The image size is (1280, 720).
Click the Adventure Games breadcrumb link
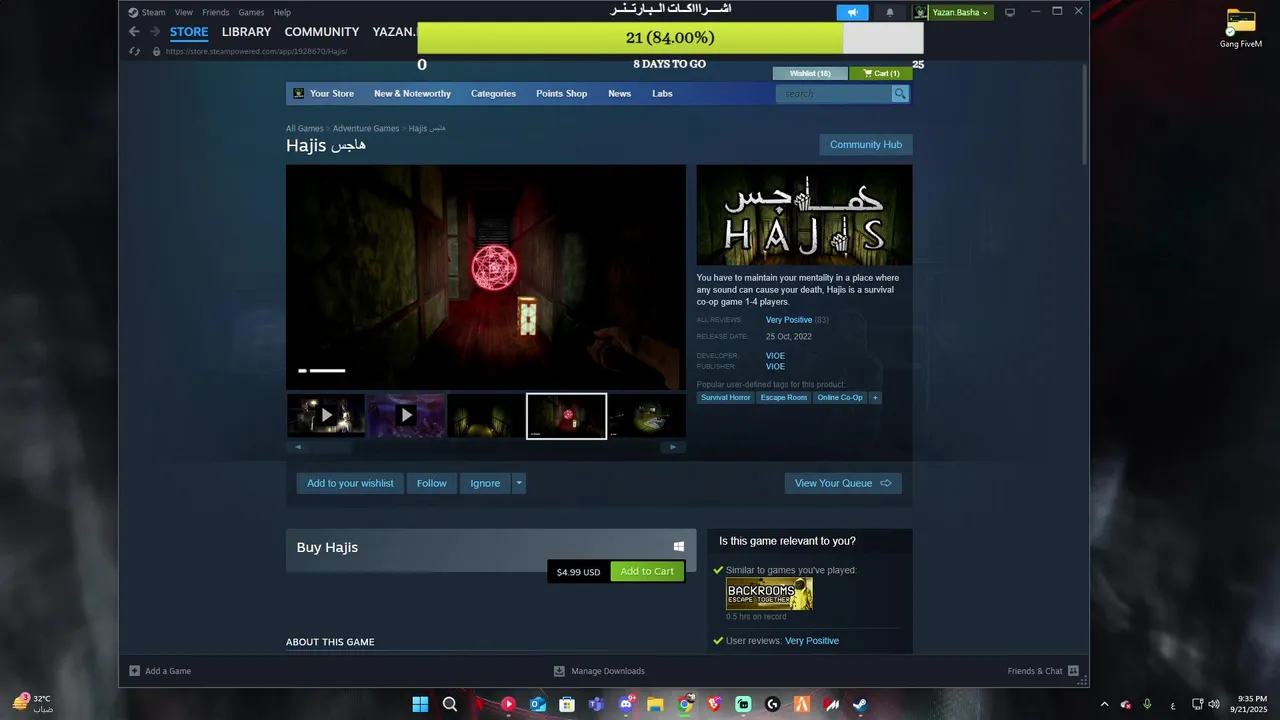(366, 129)
